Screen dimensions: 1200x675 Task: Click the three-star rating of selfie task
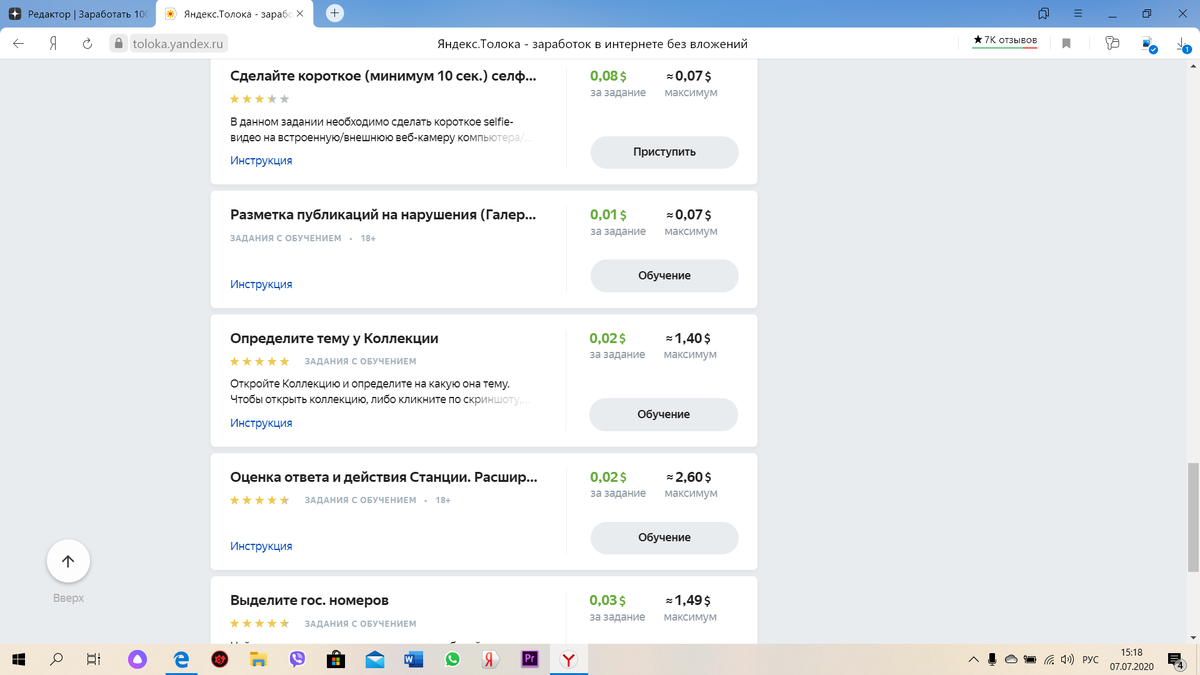tap(260, 99)
